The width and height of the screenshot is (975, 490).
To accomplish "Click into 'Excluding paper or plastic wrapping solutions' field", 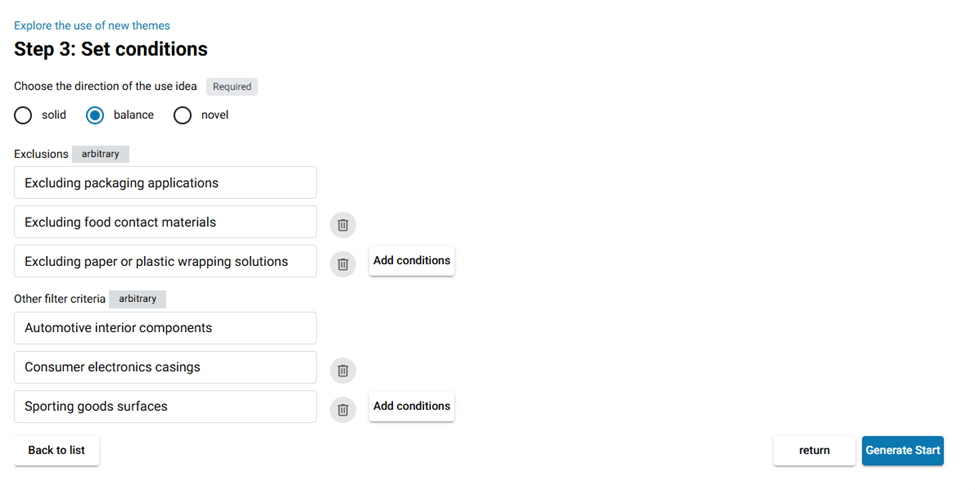I will (165, 261).
